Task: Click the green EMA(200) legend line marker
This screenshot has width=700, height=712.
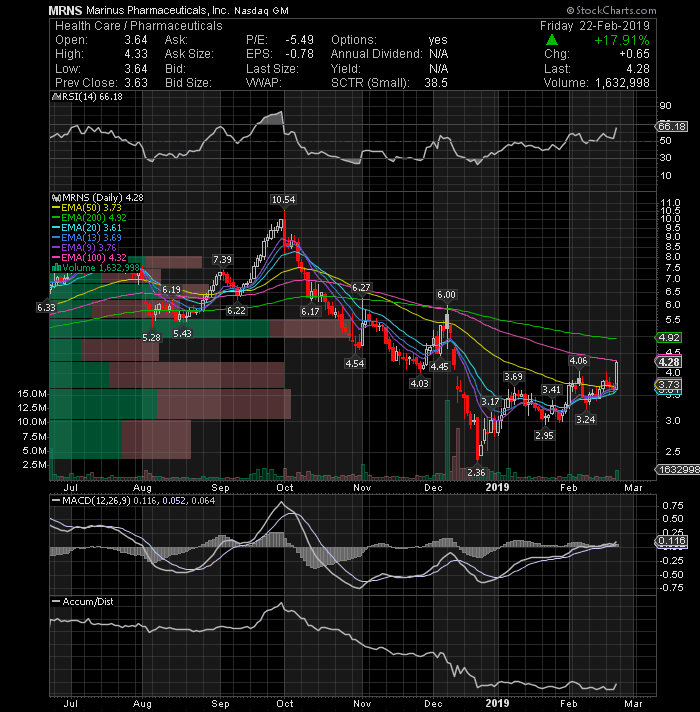Action: (56, 218)
